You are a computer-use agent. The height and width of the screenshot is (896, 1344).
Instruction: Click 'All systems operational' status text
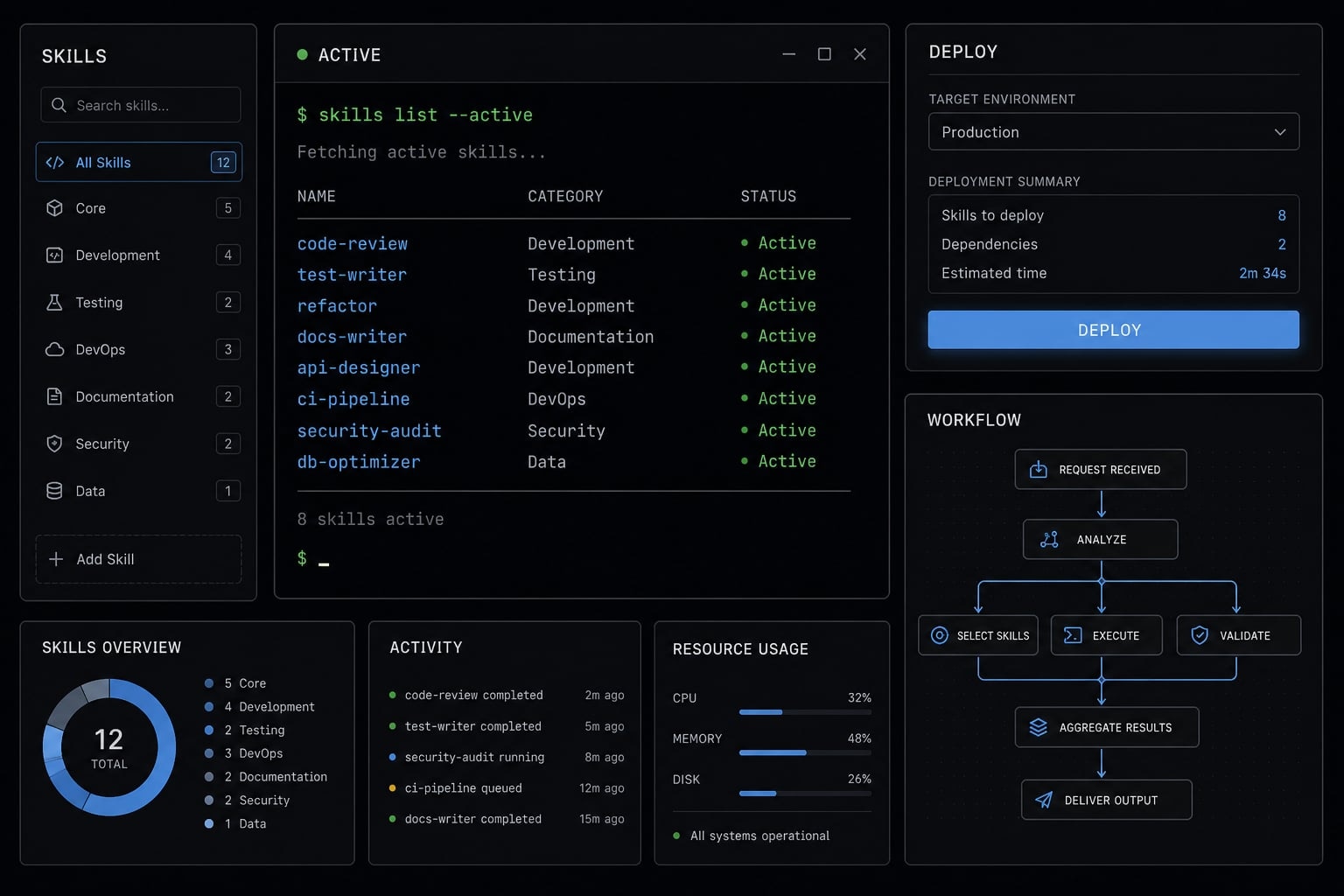pos(759,836)
